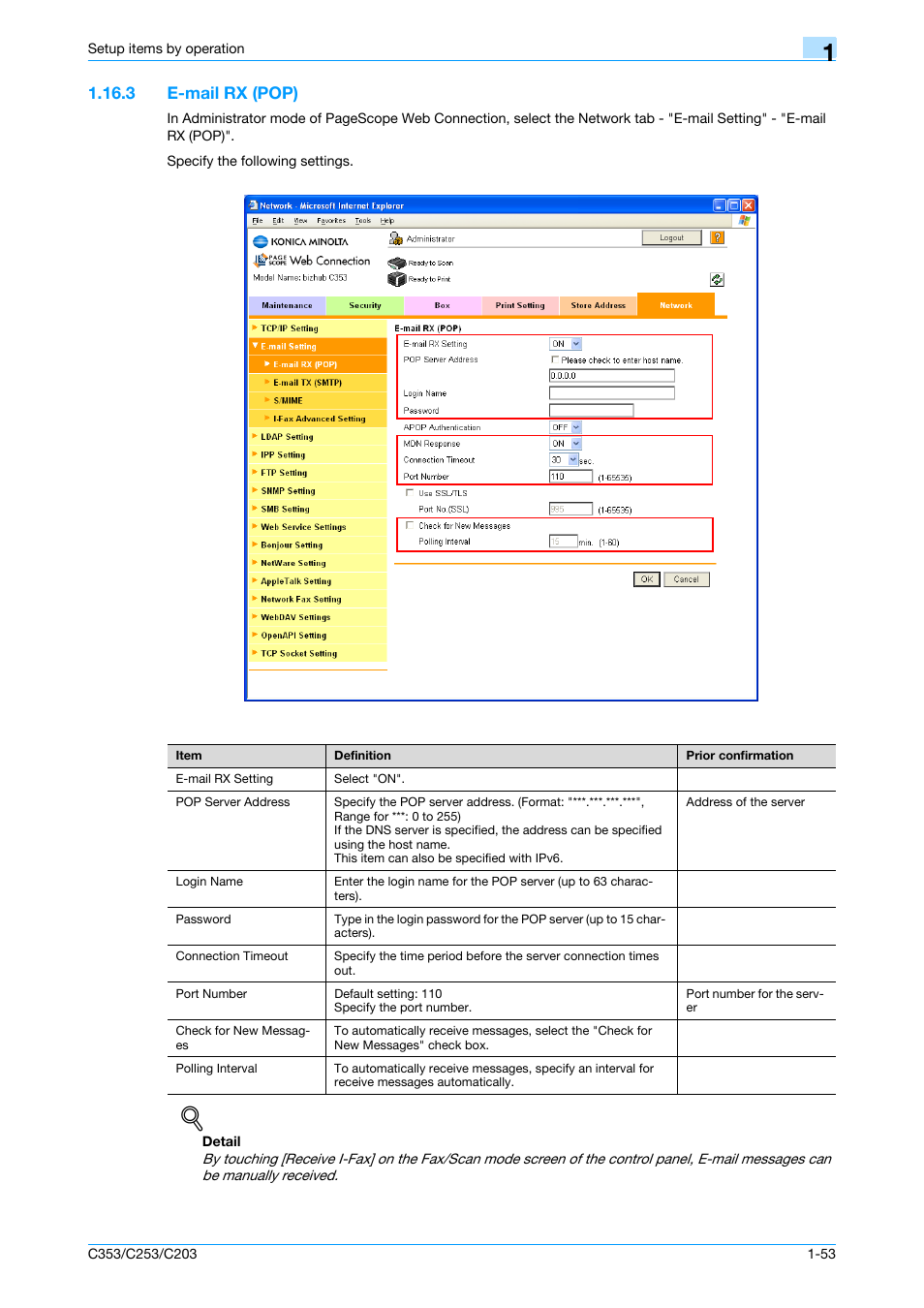Image resolution: width=924 pixels, height=1308 pixels.
Task: Close the Internet Explorer window
Action: tap(748, 205)
